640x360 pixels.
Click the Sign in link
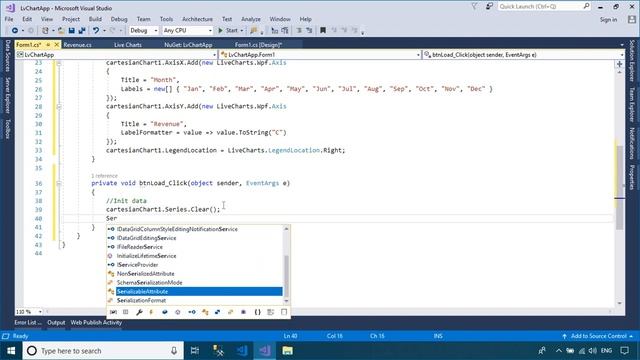[608, 20]
